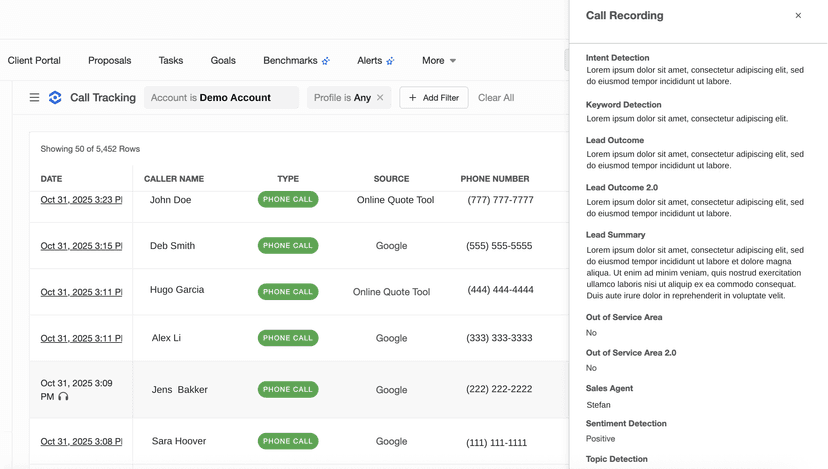The width and height of the screenshot is (828, 469).
Task: Click the Call Tracking logo icon
Action: click(x=55, y=97)
